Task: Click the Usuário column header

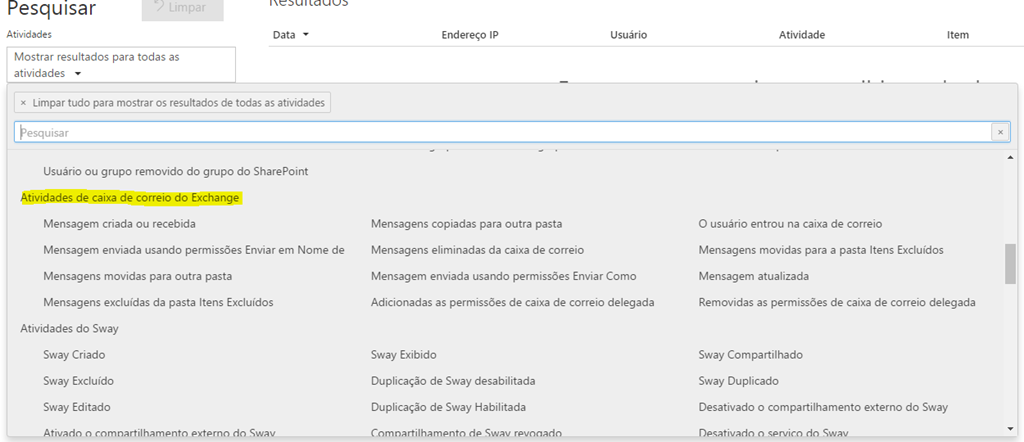Action: click(x=628, y=35)
